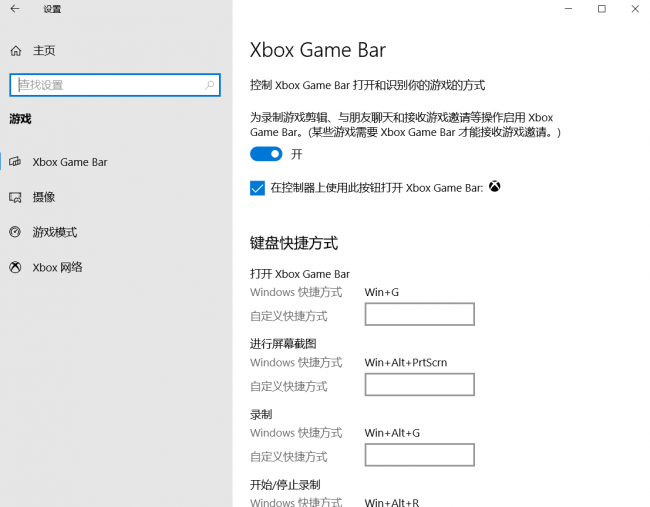Uncheck 在控制器上使用此按钮打开 Xbox Game Bar checkbox

tap(257, 188)
